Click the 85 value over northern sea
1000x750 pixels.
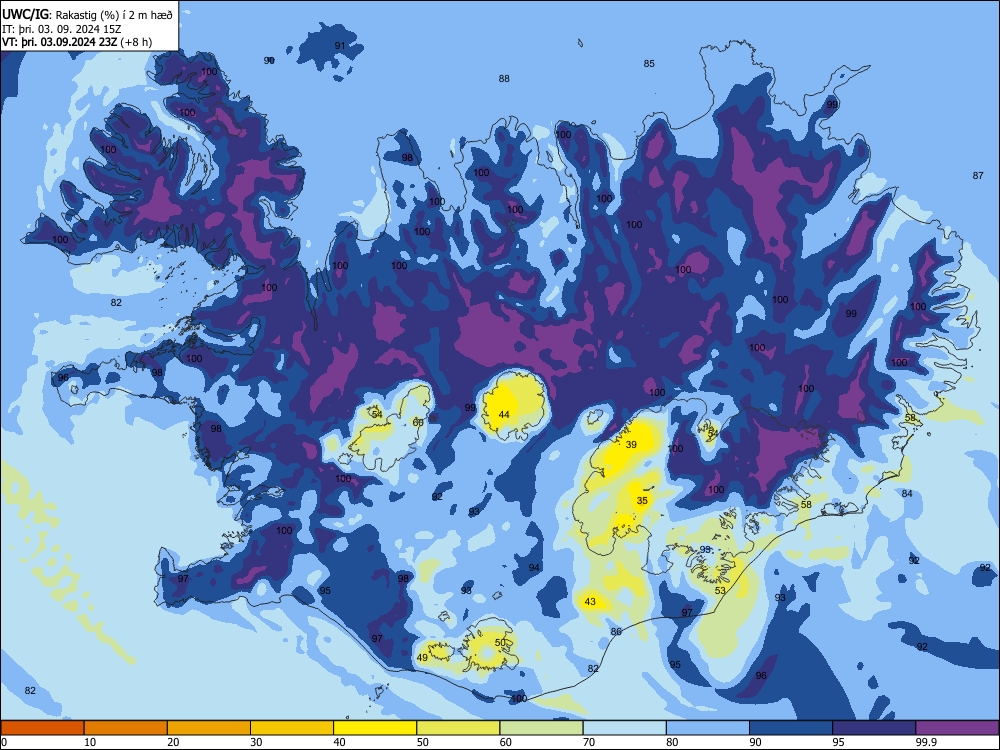click(x=649, y=63)
